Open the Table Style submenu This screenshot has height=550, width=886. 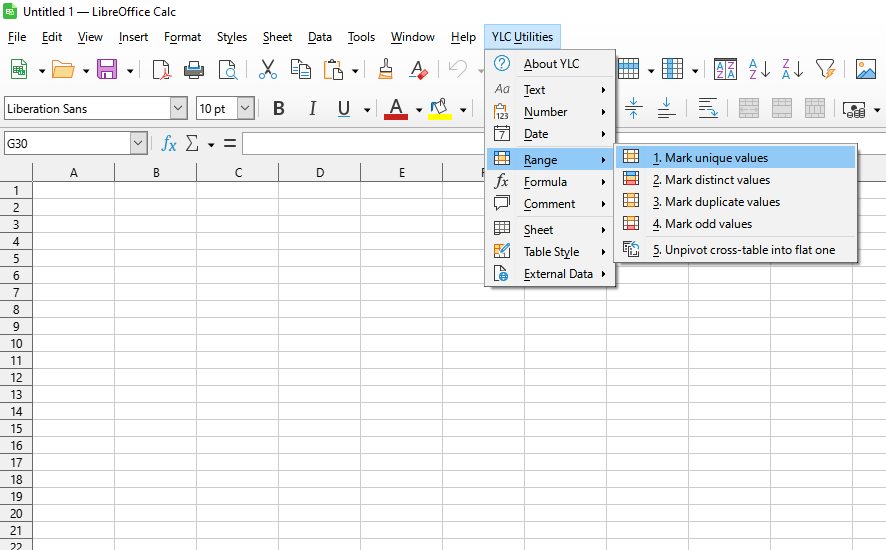(551, 252)
